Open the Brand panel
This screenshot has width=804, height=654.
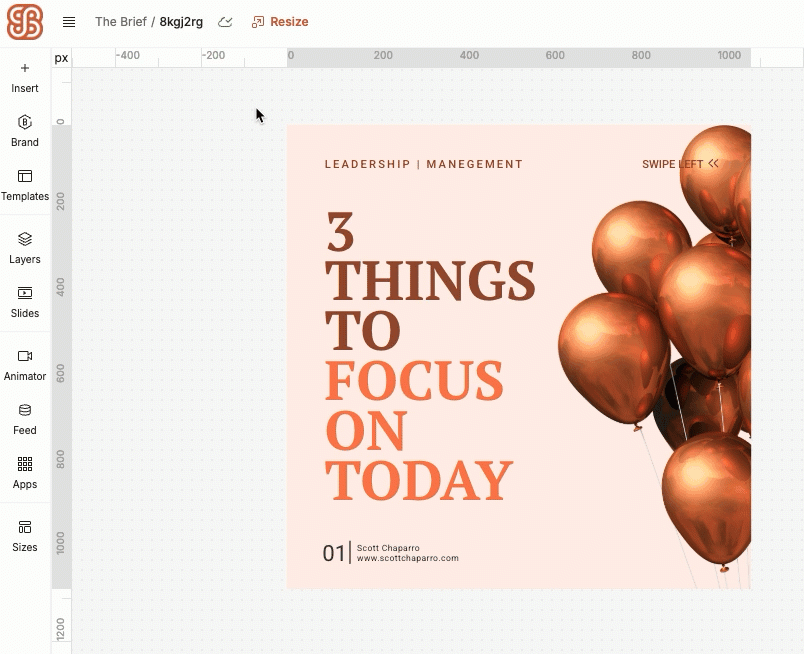(x=25, y=131)
